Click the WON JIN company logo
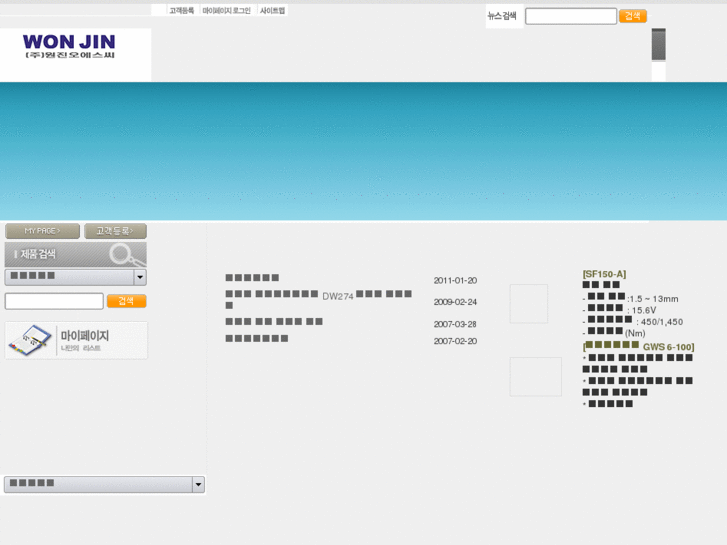This screenshot has height=545, width=727. (x=69, y=46)
